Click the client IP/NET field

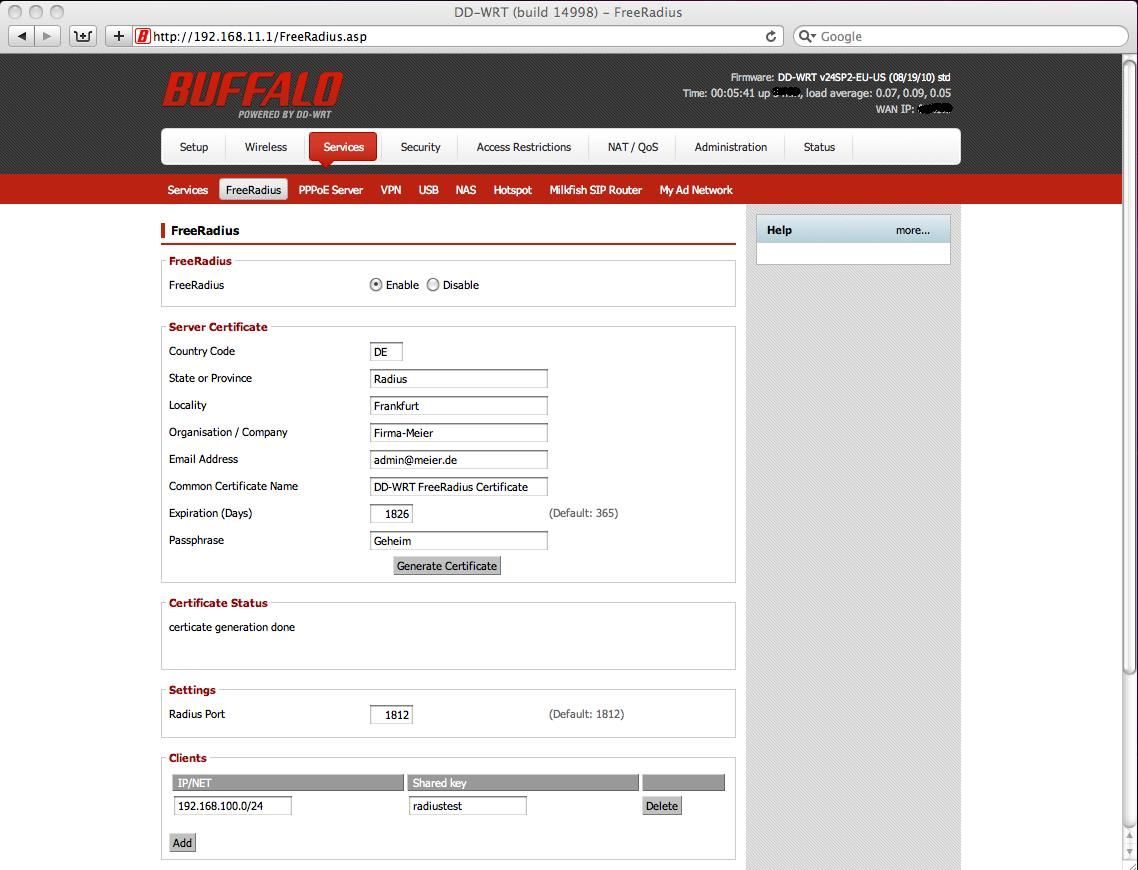(233, 805)
